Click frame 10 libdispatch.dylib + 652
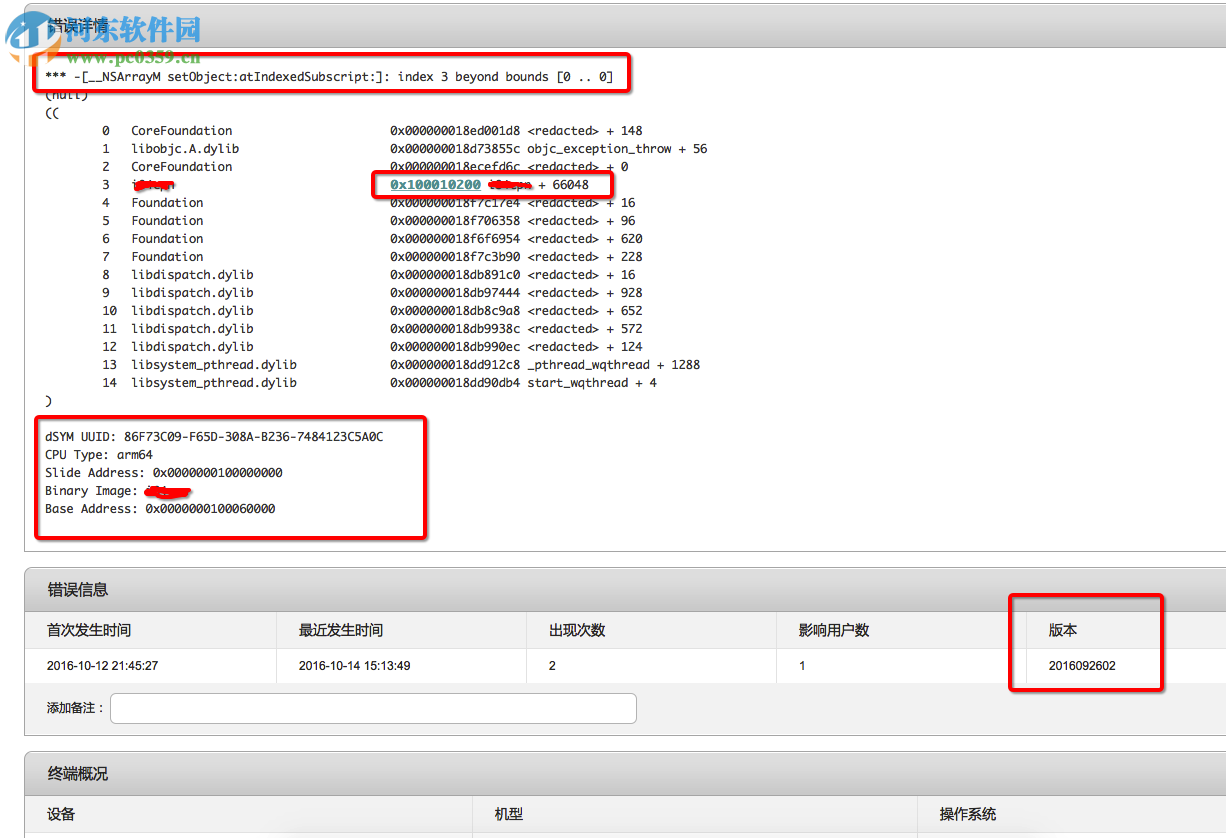The image size is (1226, 838). [x=372, y=311]
